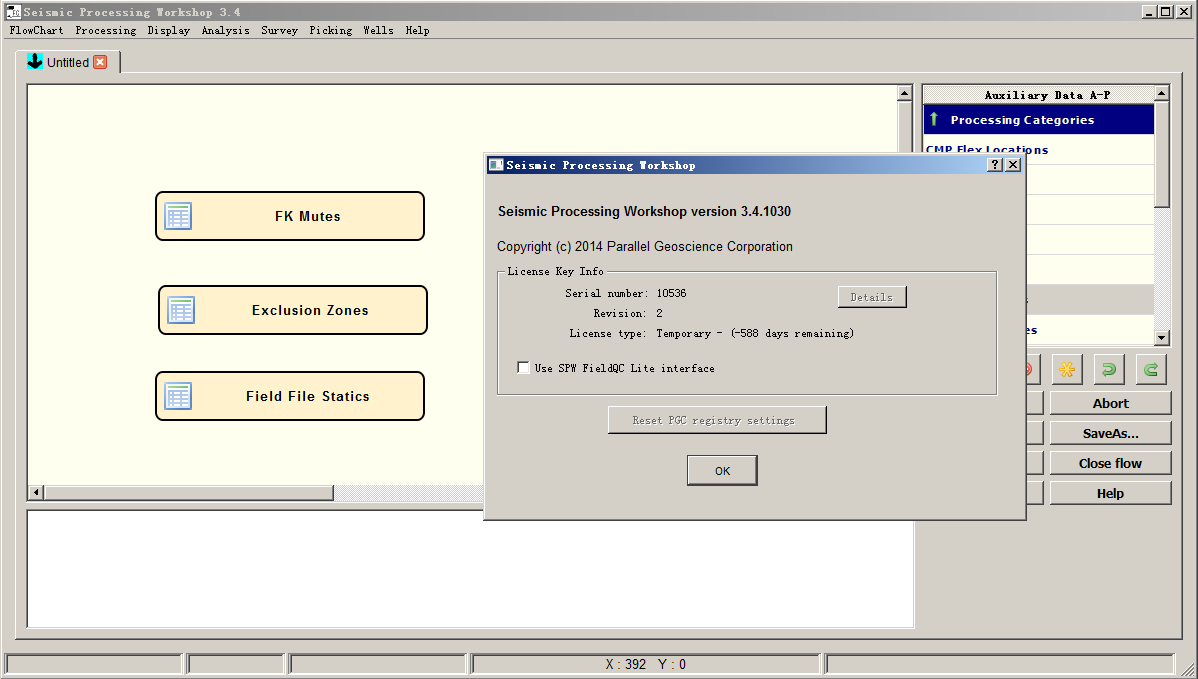Image resolution: width=1198 pixels, height=679 pixels.
Task: Open the Help menu in menu bar
Action: (x=417, y=31)
